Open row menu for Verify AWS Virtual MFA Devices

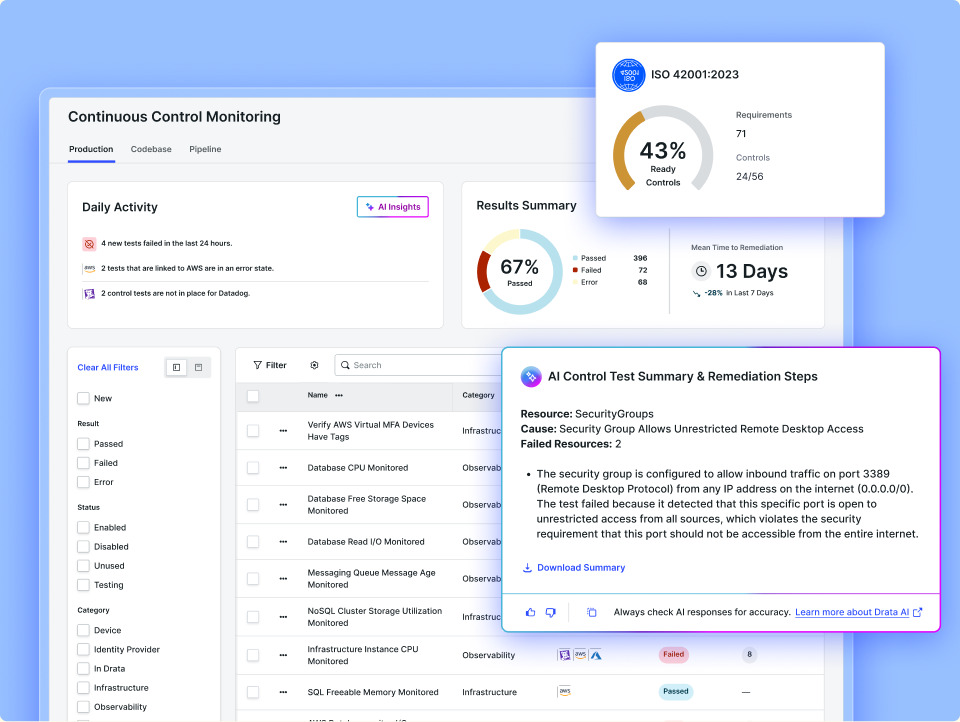coord(283,431)
